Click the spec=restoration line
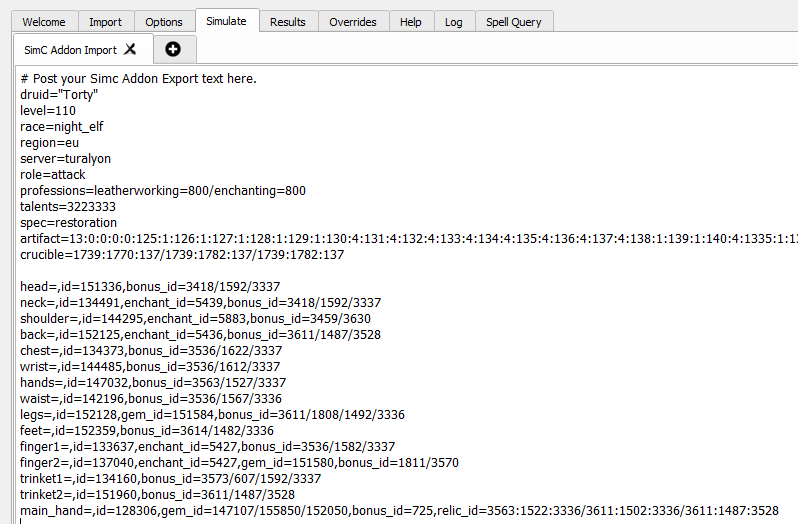Screen dimensions: 798x524 69,223
